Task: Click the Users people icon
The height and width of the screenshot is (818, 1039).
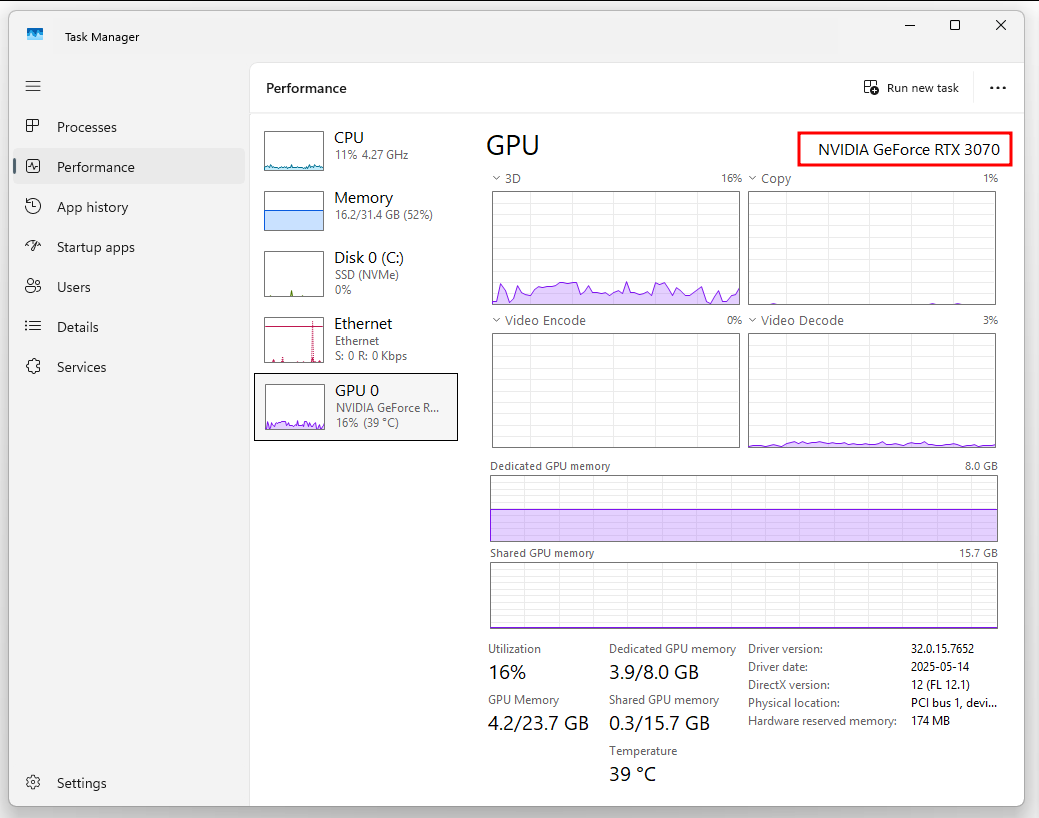Action: click(33, 286)
